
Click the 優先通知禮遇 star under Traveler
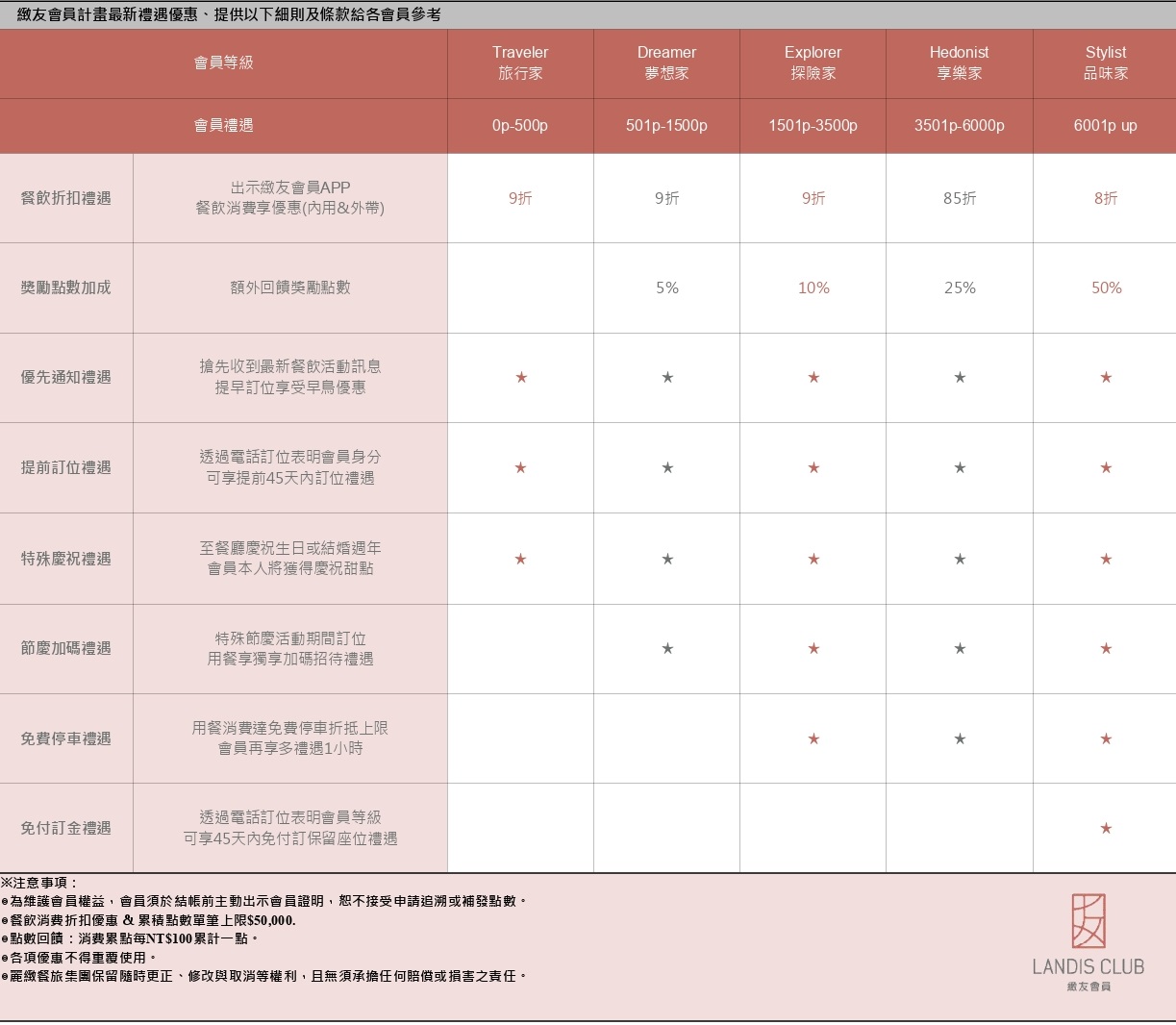click(520, 377)
